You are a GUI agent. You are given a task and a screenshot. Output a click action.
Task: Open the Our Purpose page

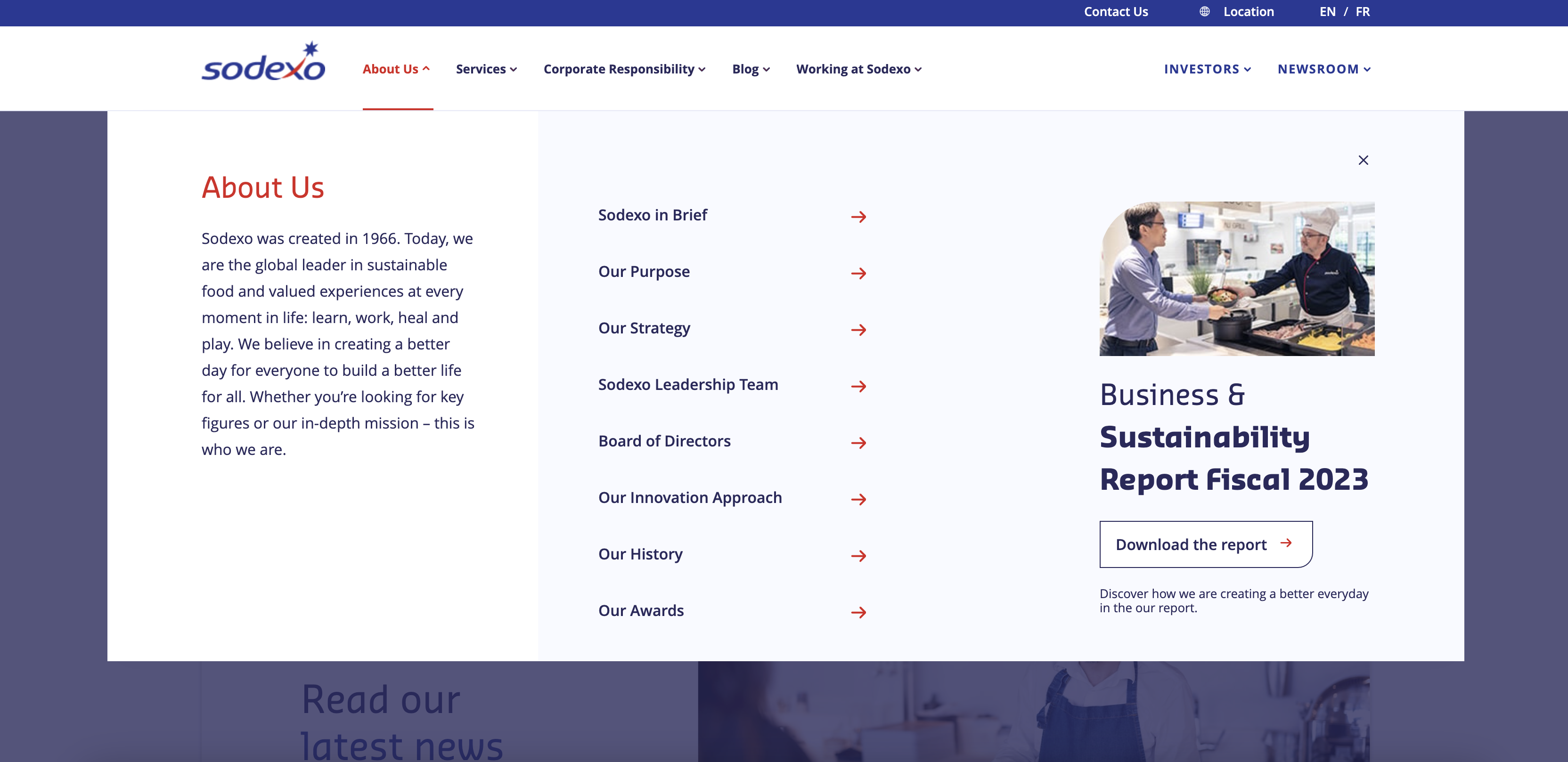(x=644, y=271)
